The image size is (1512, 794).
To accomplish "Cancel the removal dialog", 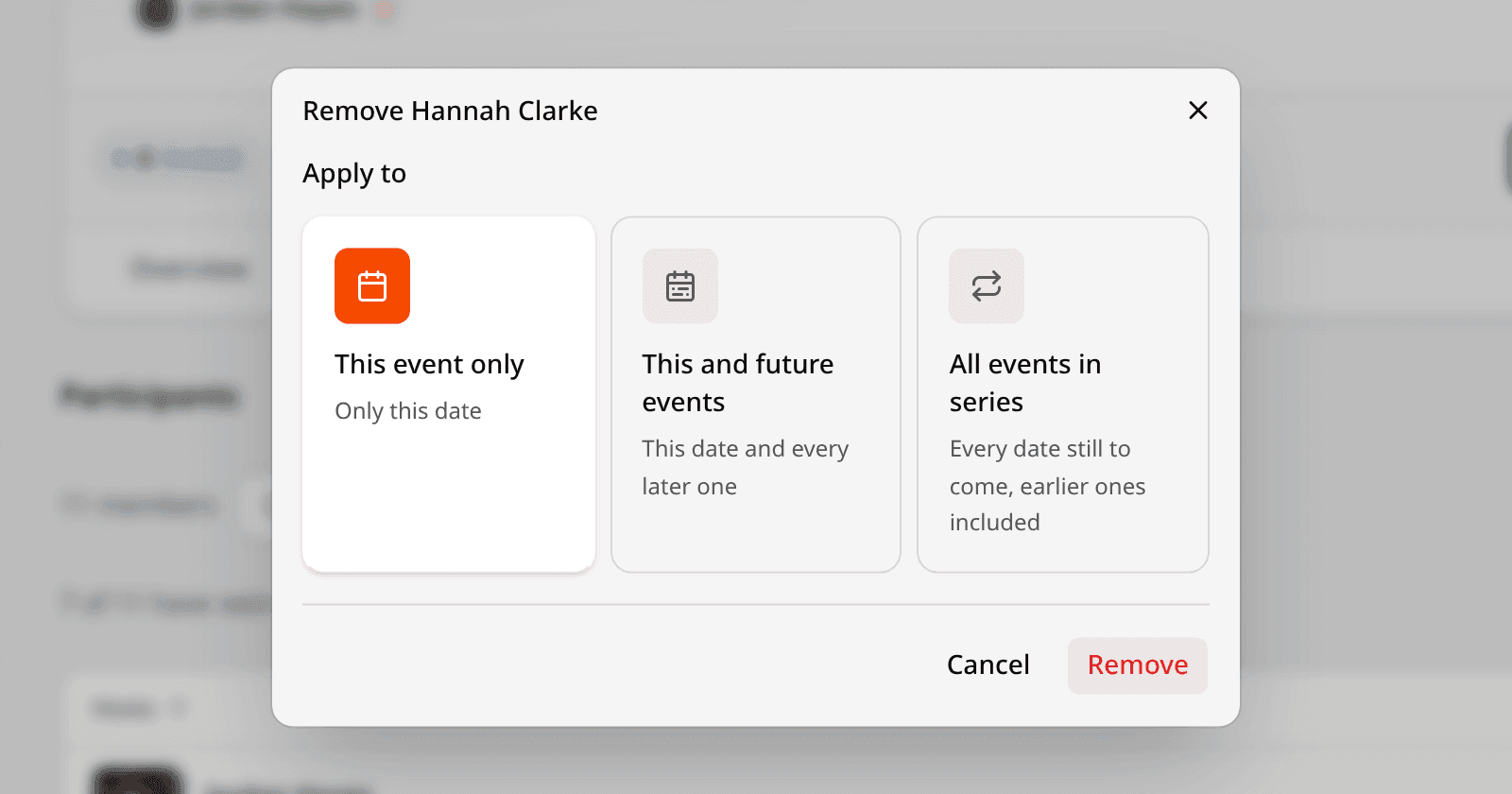I will point(988,665).
